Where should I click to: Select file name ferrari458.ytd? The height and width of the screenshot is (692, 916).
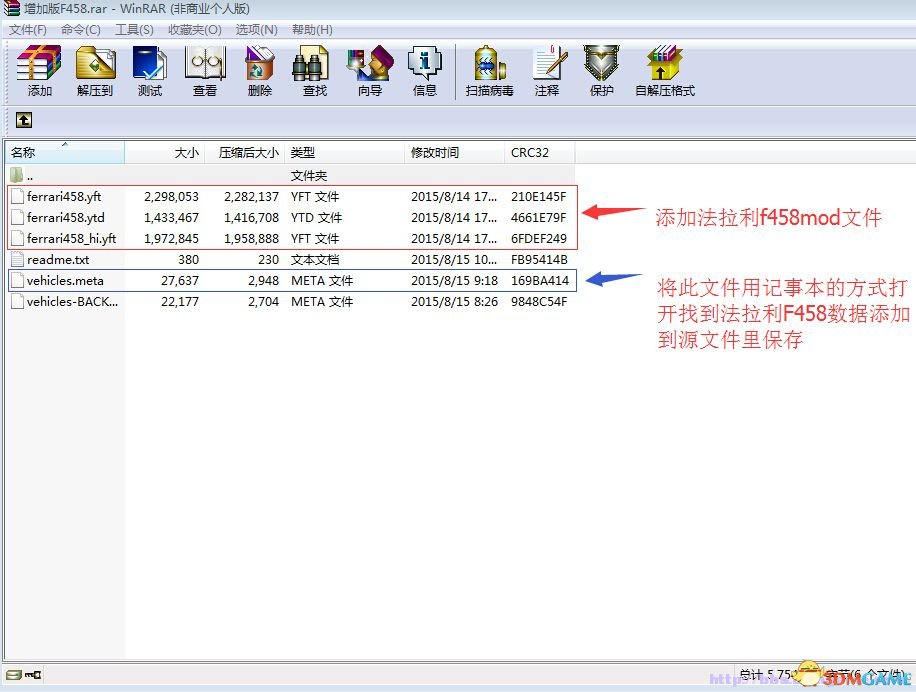click(x=65, y=217)
